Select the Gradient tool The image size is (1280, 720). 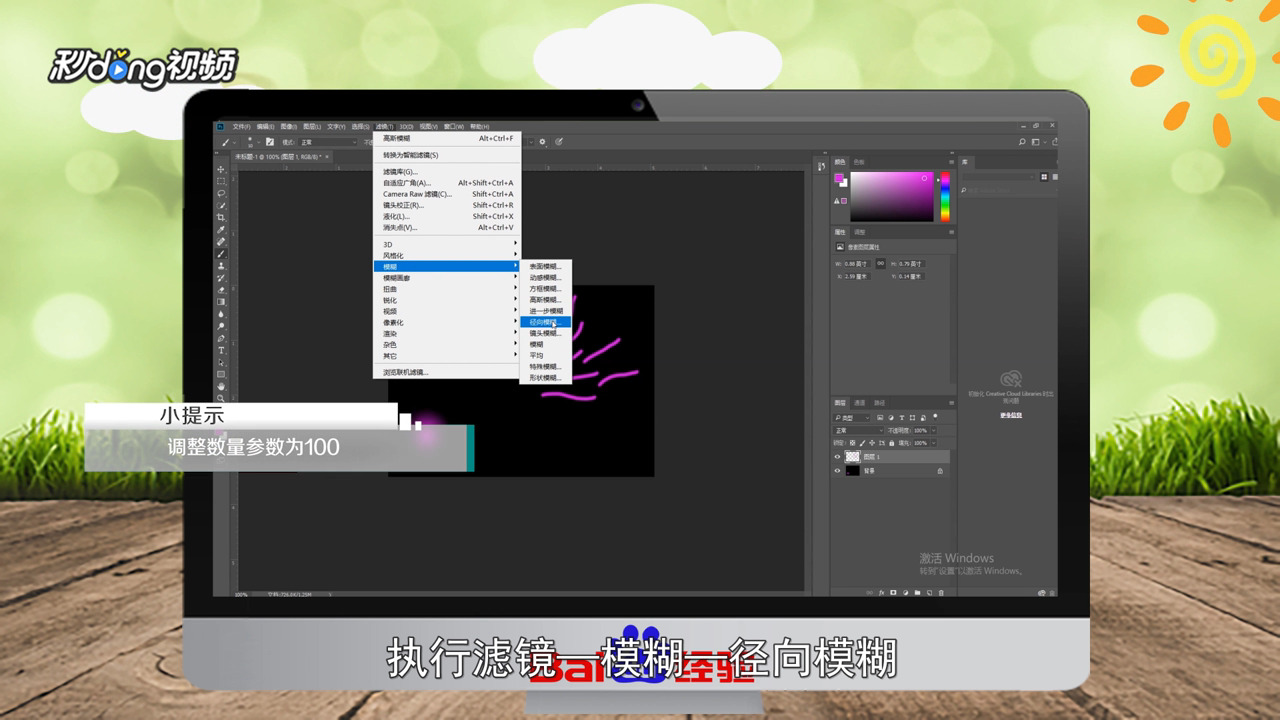[x=221, y=302]
